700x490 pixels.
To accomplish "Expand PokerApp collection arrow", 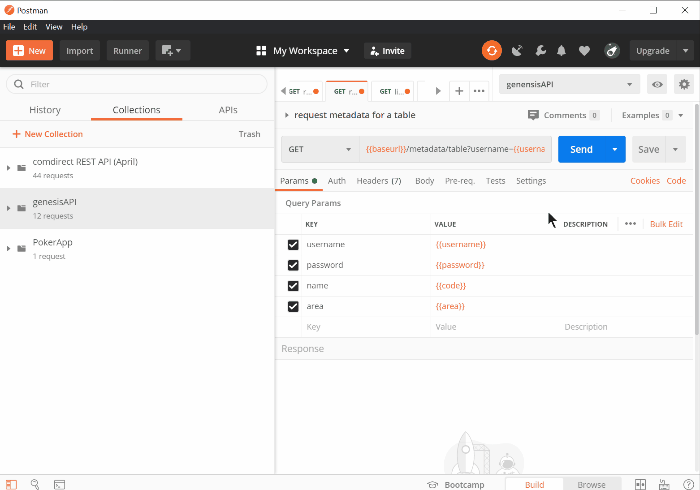I will (8, 249).
